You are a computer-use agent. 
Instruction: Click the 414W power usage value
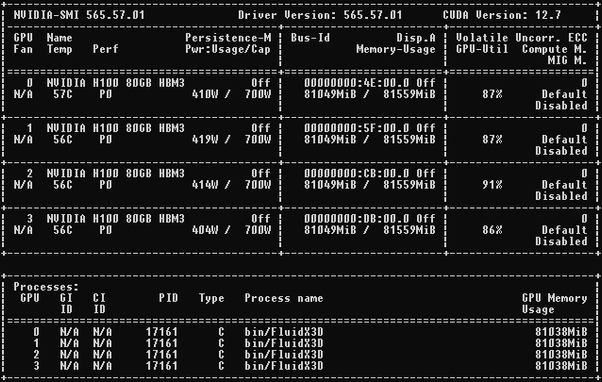(205, 185)
